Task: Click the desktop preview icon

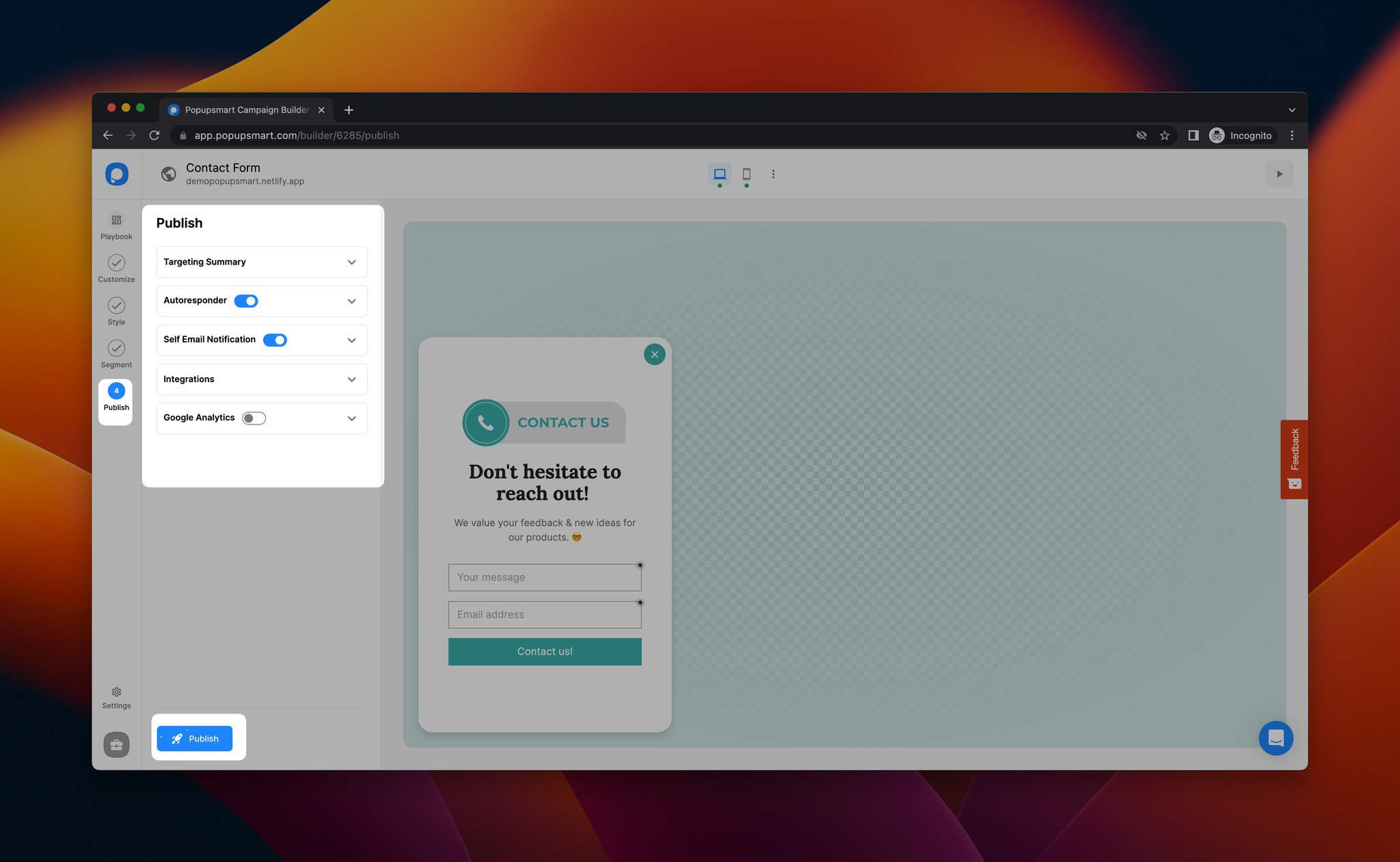Action: click(x=719, y=174)
